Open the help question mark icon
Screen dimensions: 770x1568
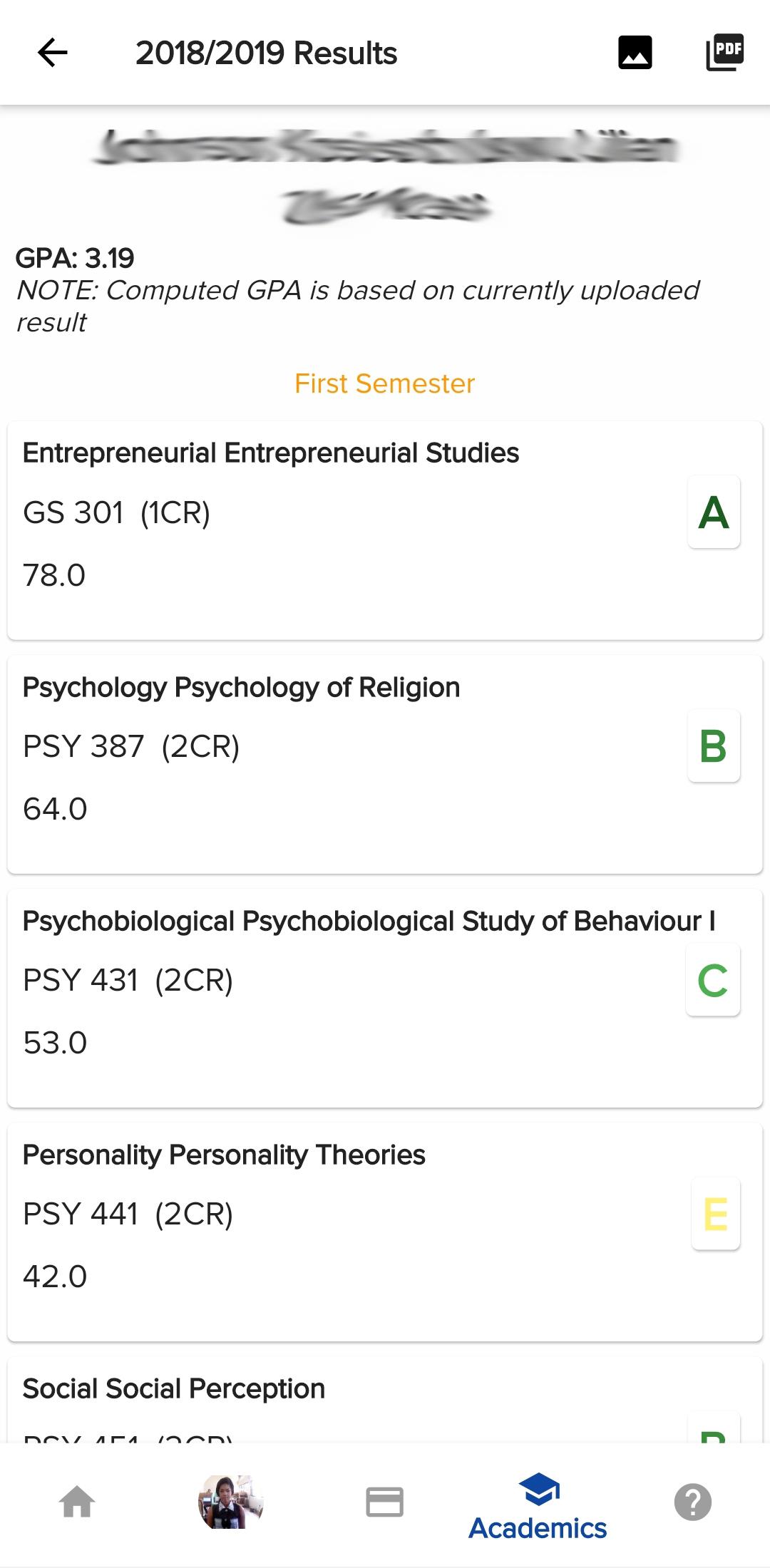(x=693, y=1502)
